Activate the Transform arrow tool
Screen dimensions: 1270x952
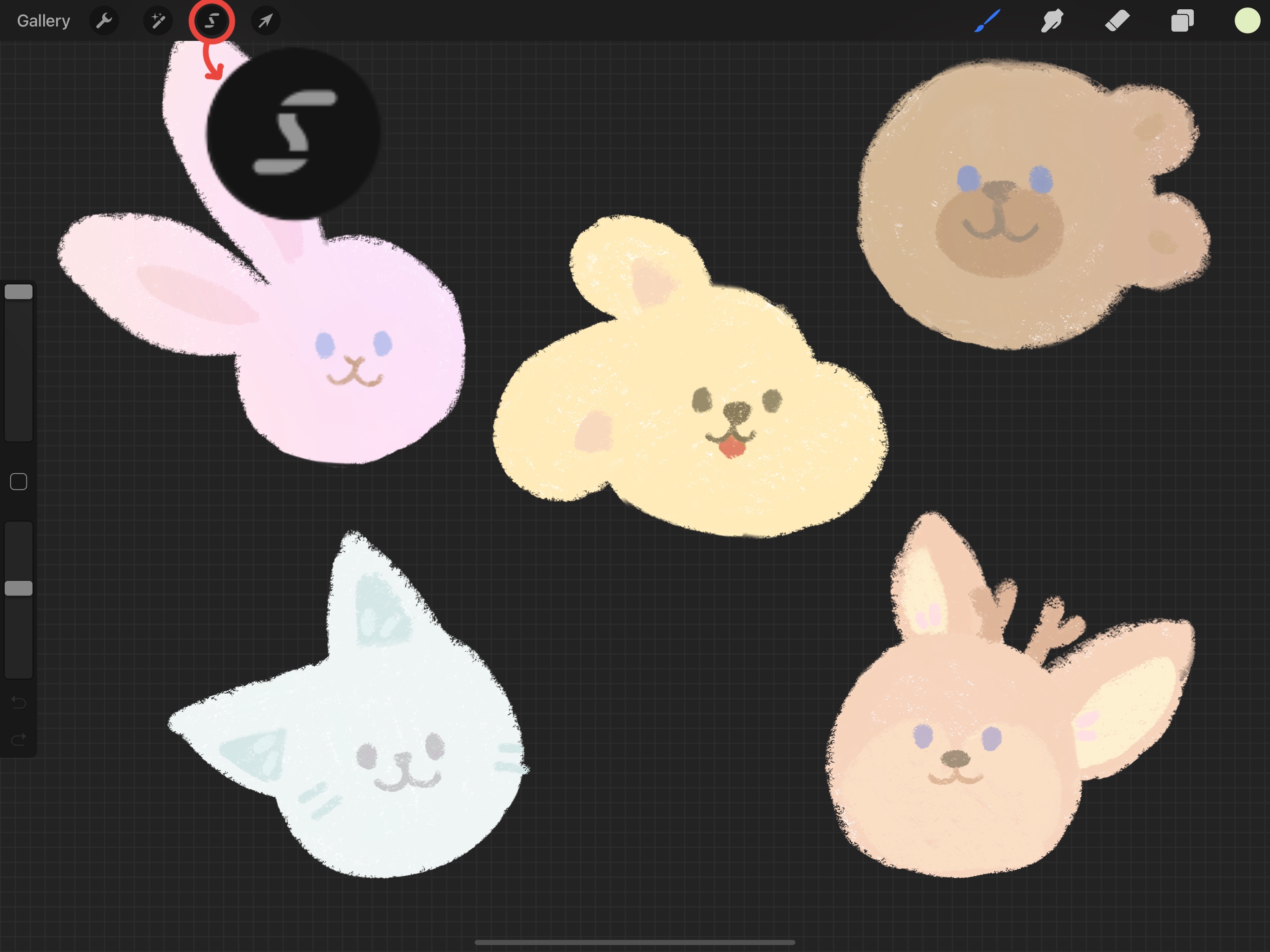[x=265, y=20]
